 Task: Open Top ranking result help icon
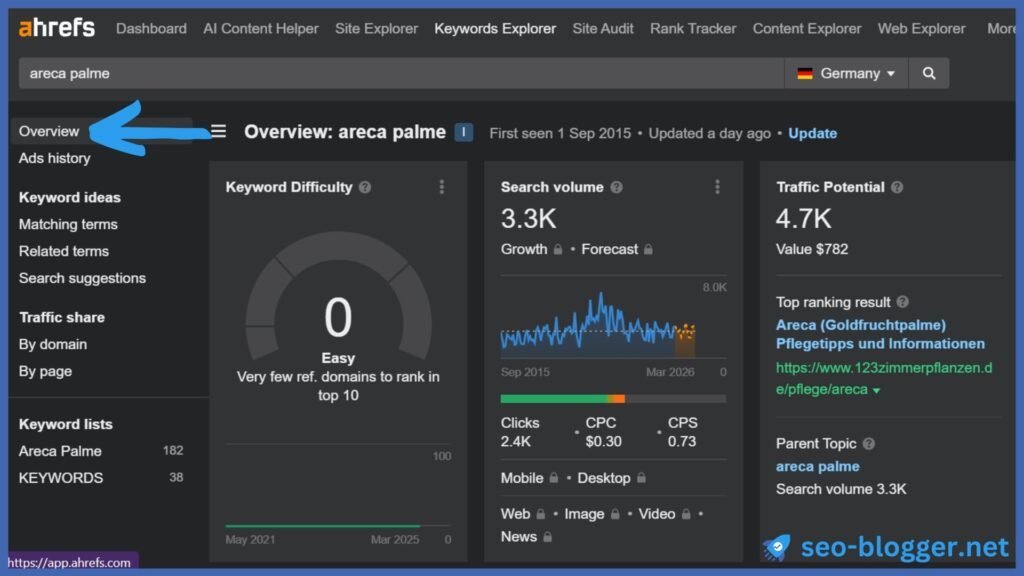[903, 302]
